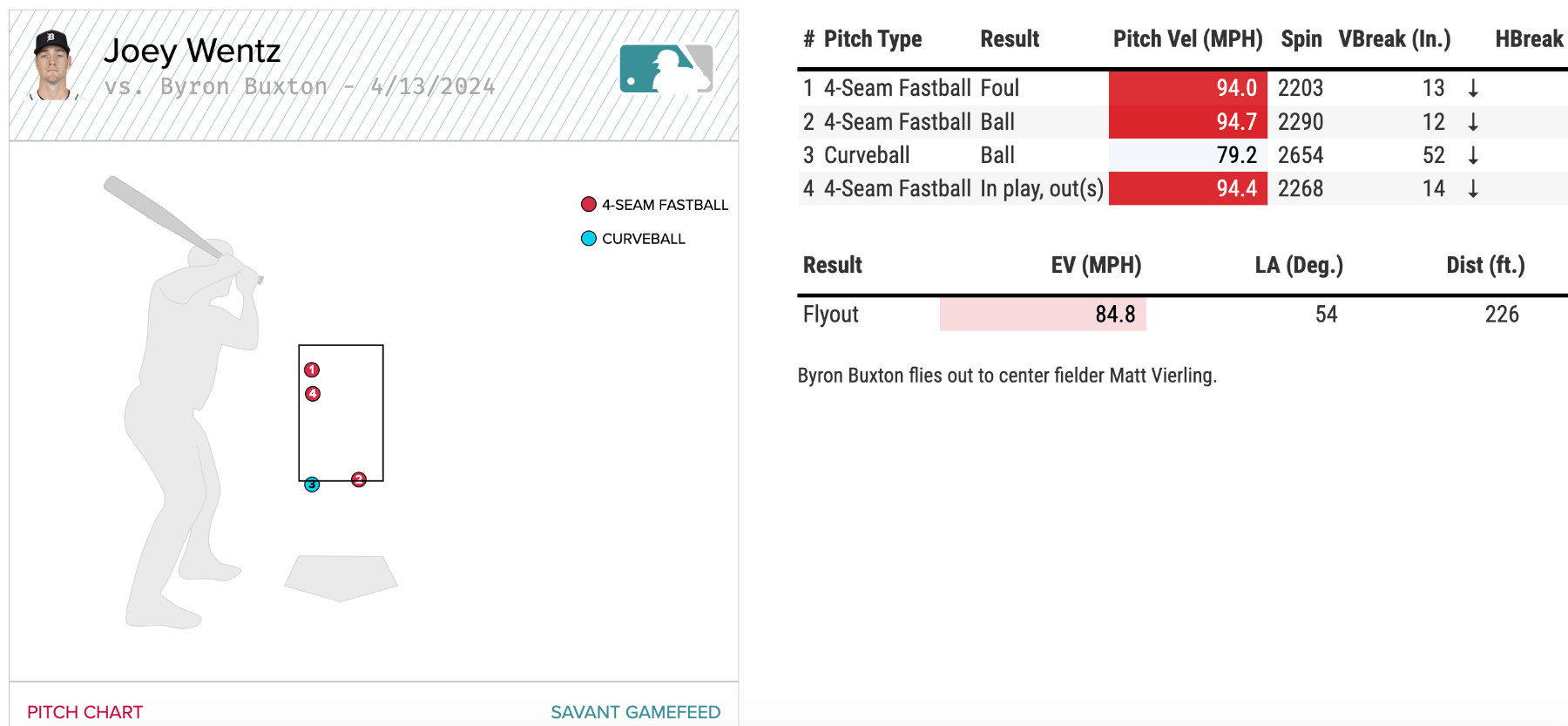
Task: Click the home plate graphic
Action: point(341,577)
